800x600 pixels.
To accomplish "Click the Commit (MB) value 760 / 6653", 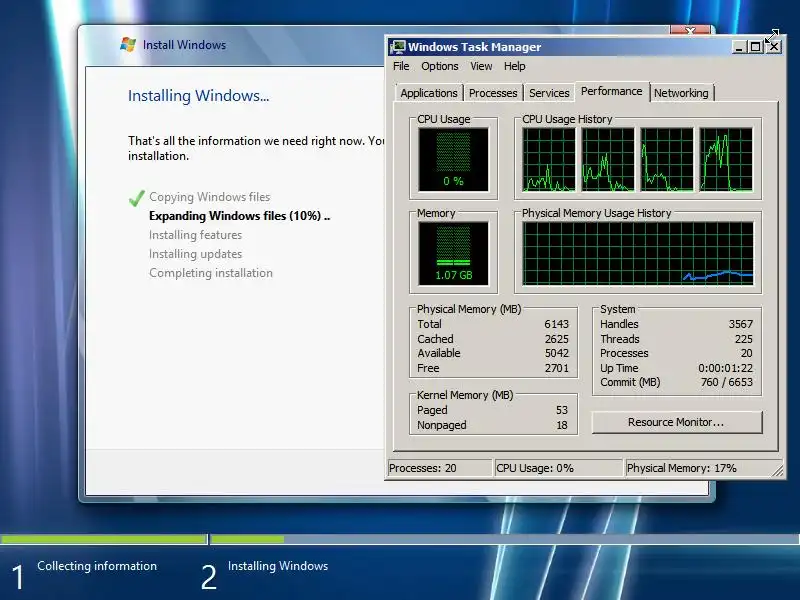I will (x=727, y=382).
